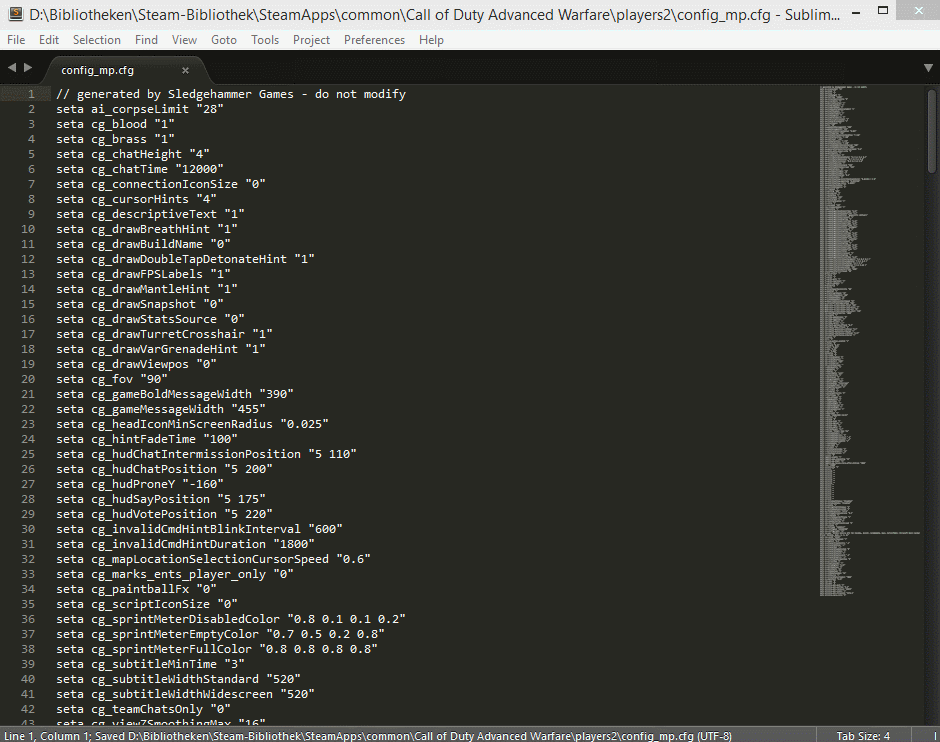
Task: Click the cg_hudSayPosition line
Action: coord(161,499)
